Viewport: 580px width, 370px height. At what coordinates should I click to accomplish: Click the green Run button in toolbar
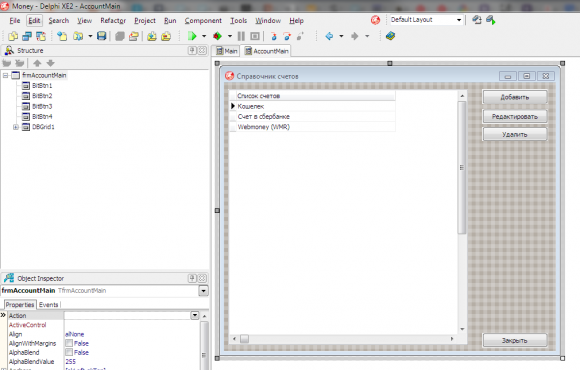[x=192, y=36]
